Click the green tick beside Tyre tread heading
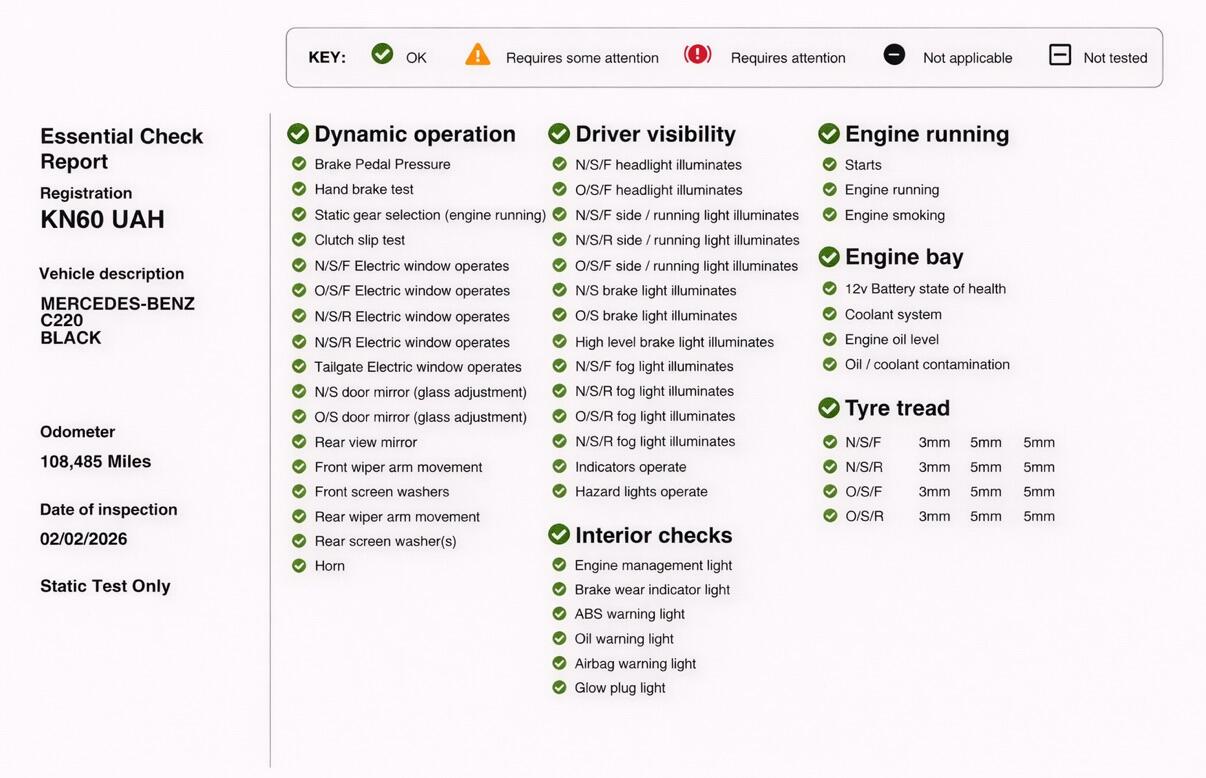The width and height of the screenshot is (1206, 778). (829, 408)
